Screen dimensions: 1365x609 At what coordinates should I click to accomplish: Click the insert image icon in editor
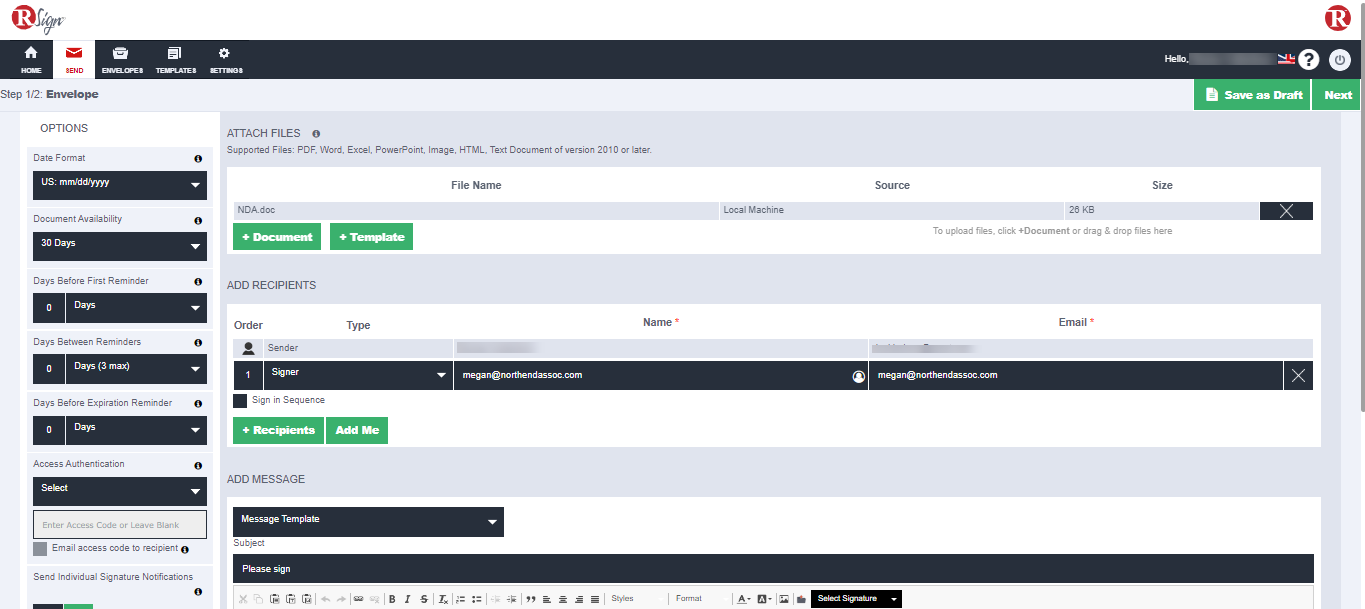click(785, 599)
